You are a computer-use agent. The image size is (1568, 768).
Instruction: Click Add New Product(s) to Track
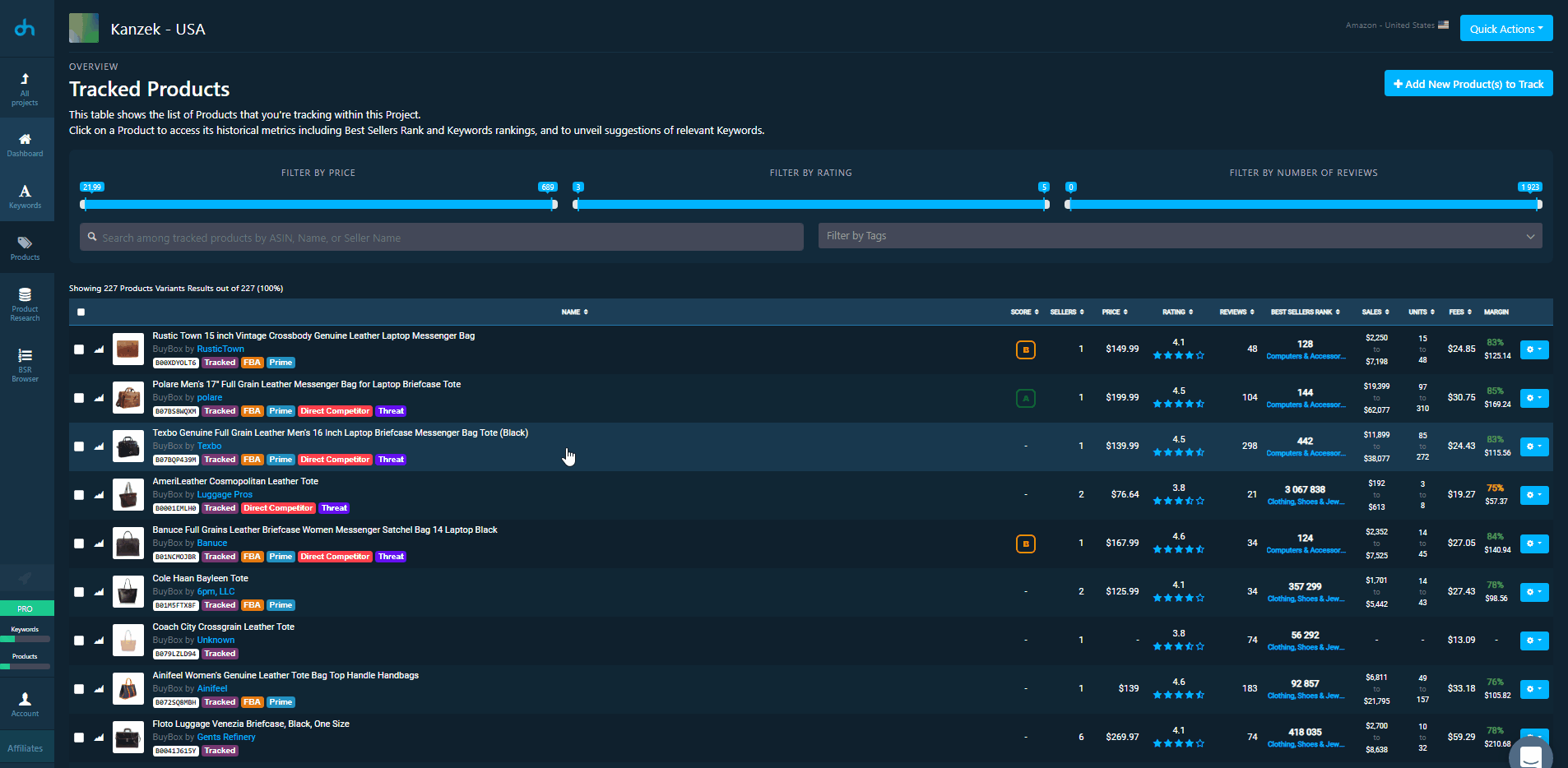point(1468,84)
